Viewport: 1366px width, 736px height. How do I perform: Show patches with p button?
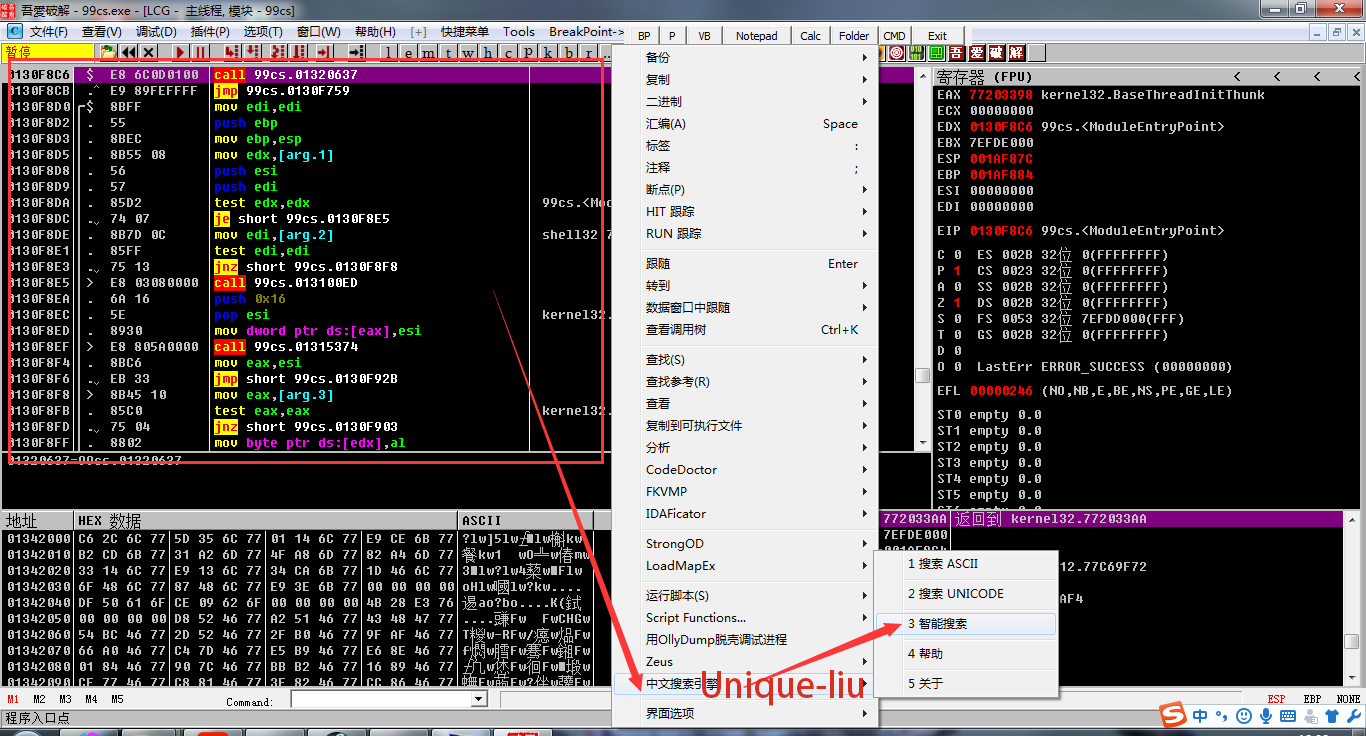528,52
